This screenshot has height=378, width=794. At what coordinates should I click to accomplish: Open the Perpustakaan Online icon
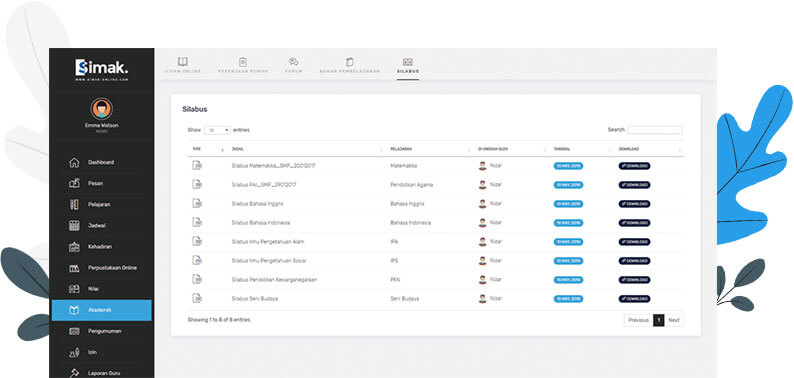coord(74,268)
